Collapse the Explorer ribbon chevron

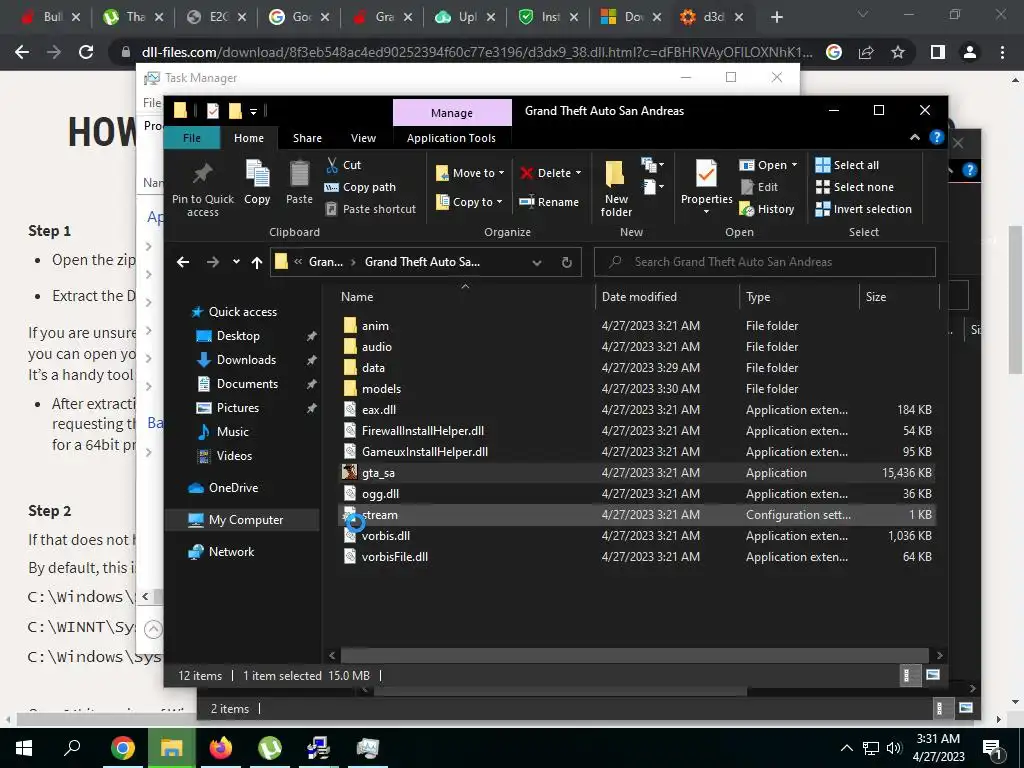[914, 137]
